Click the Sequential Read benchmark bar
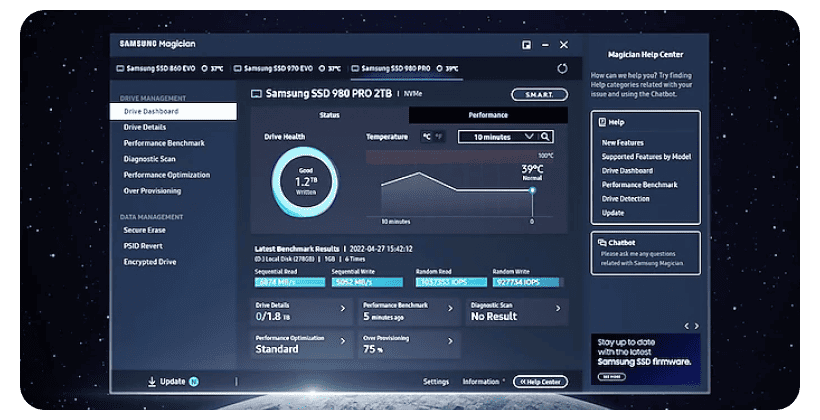 coord(290,282)
